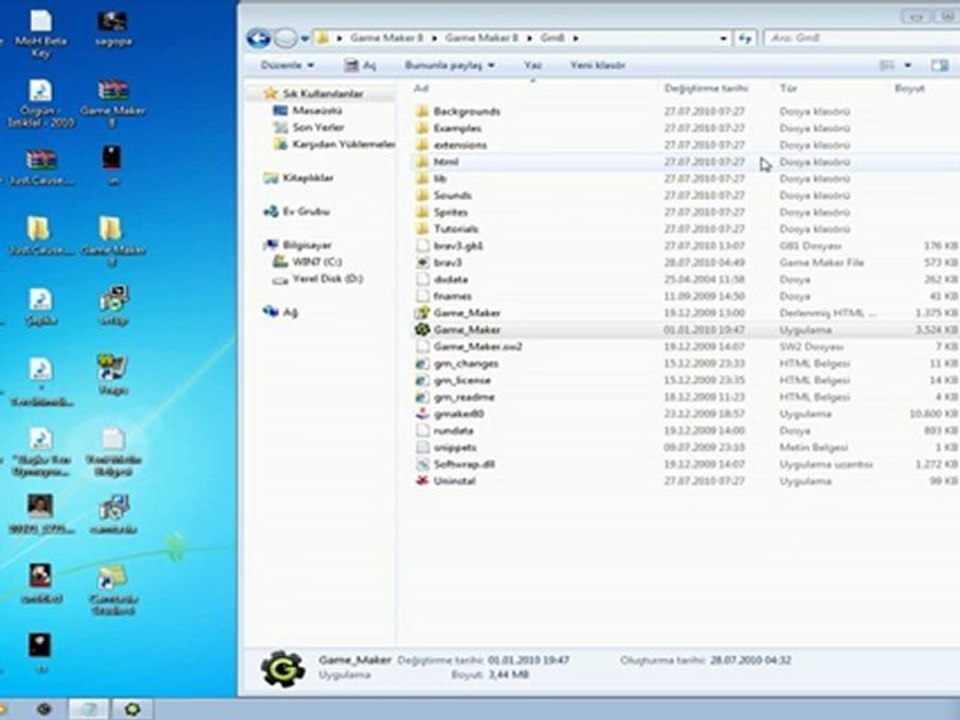Click the gm_changes HTML file icon
960x720 pixels.
pos(422,364)
